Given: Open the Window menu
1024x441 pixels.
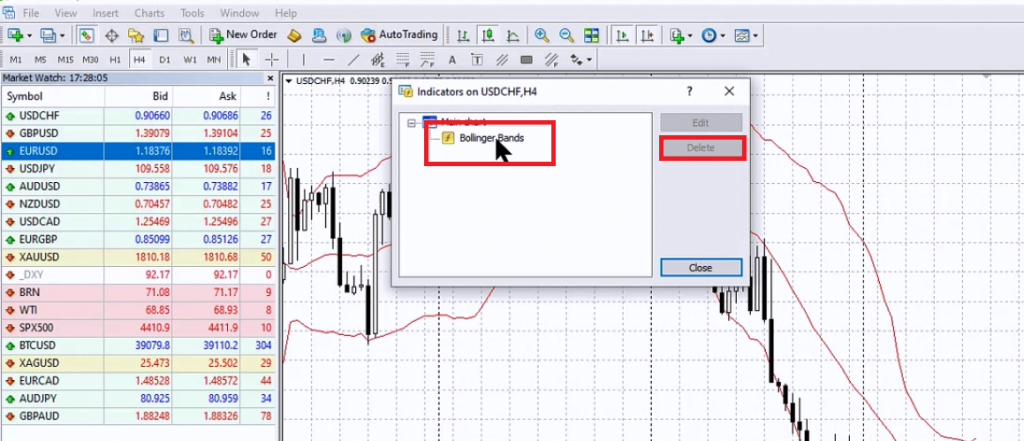Looking at the screenshot, I should [x=239, y=13].
